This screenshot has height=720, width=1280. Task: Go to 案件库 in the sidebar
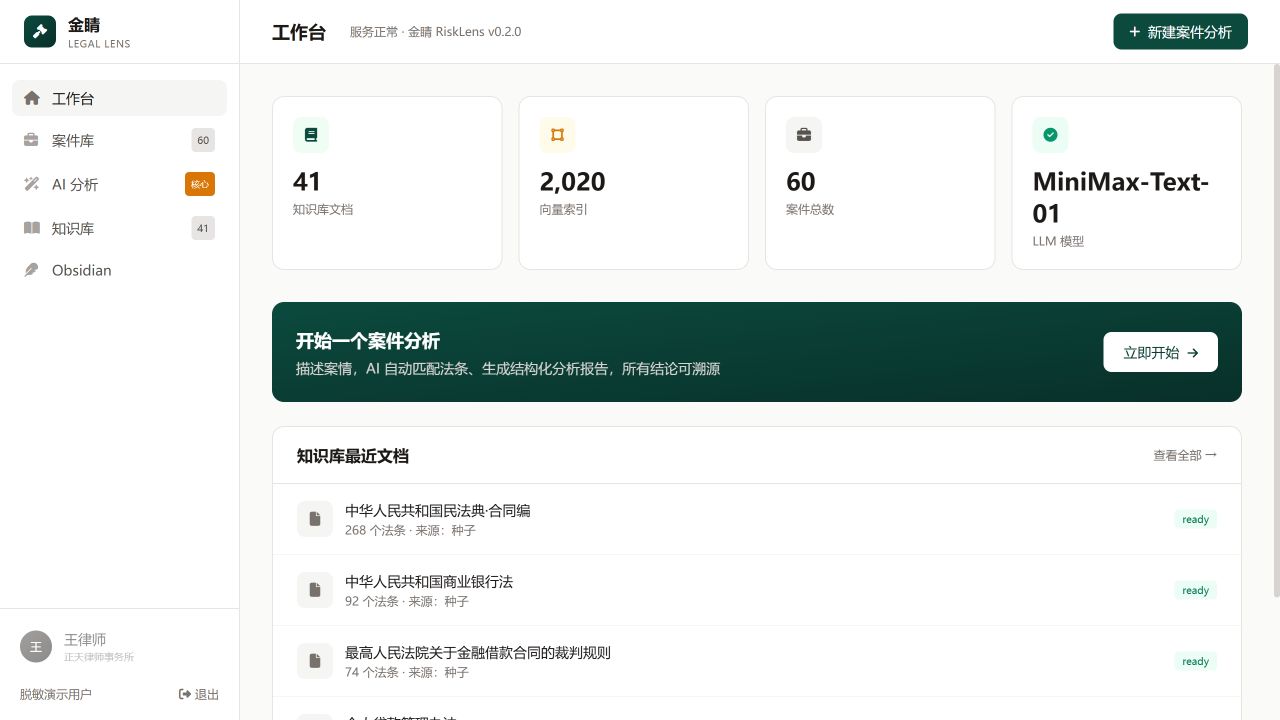120,141
